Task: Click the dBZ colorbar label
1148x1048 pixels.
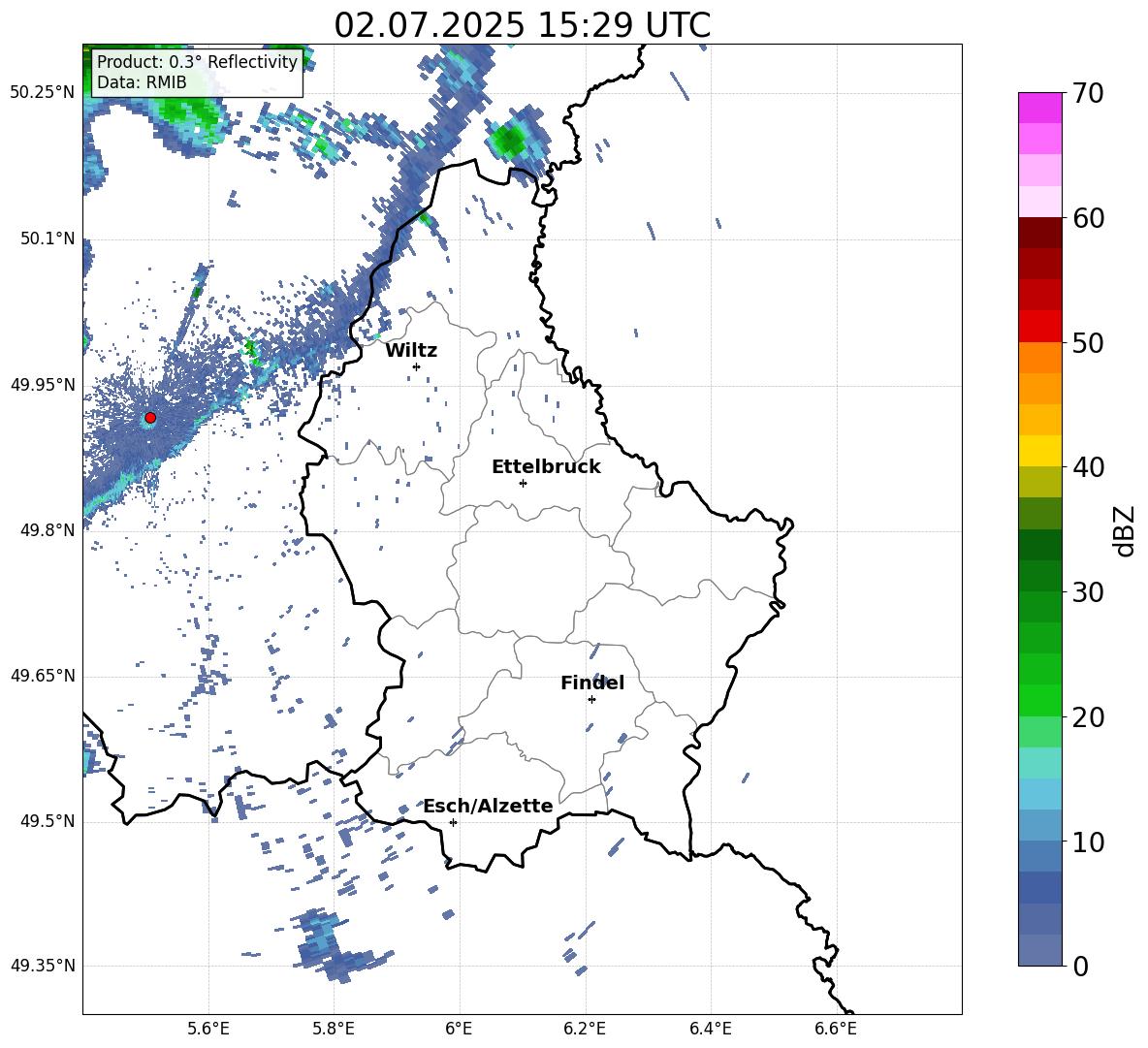Action: click(1124, 530)
